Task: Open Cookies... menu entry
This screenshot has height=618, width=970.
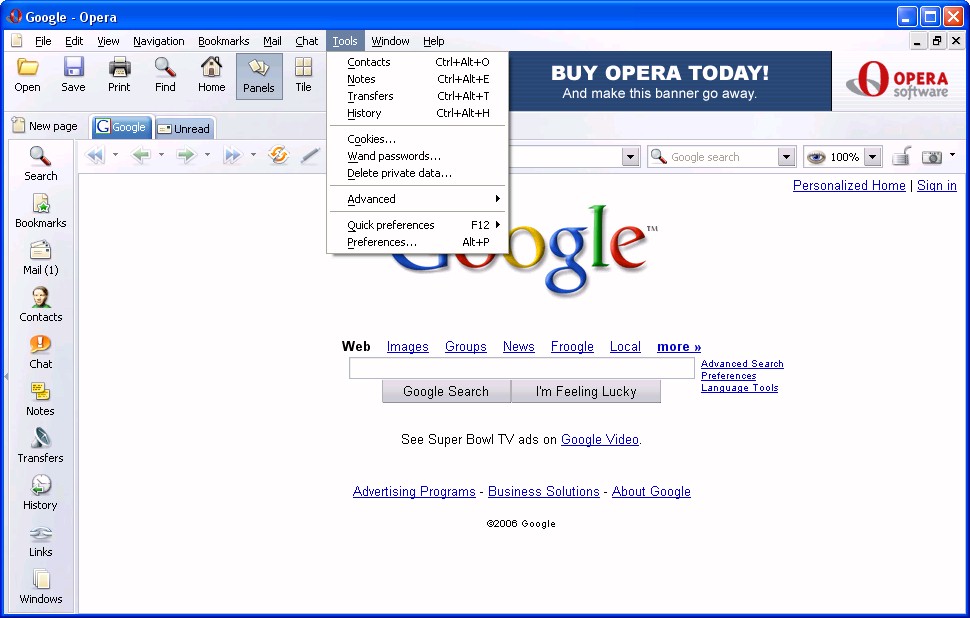Action: coord(418,139)
